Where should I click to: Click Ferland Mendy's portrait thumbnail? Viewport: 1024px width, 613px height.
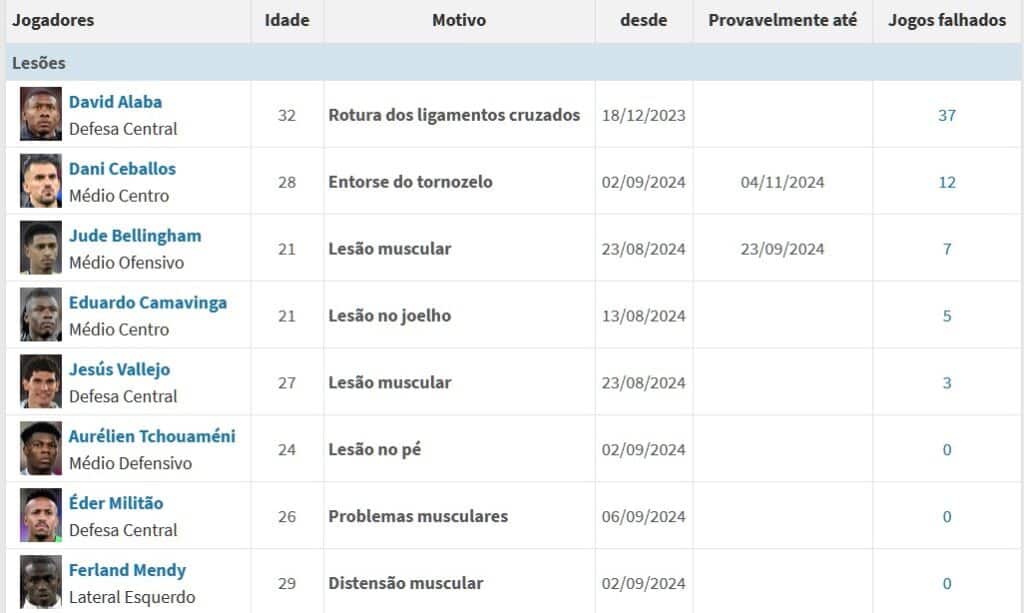(x=40, y=582)
